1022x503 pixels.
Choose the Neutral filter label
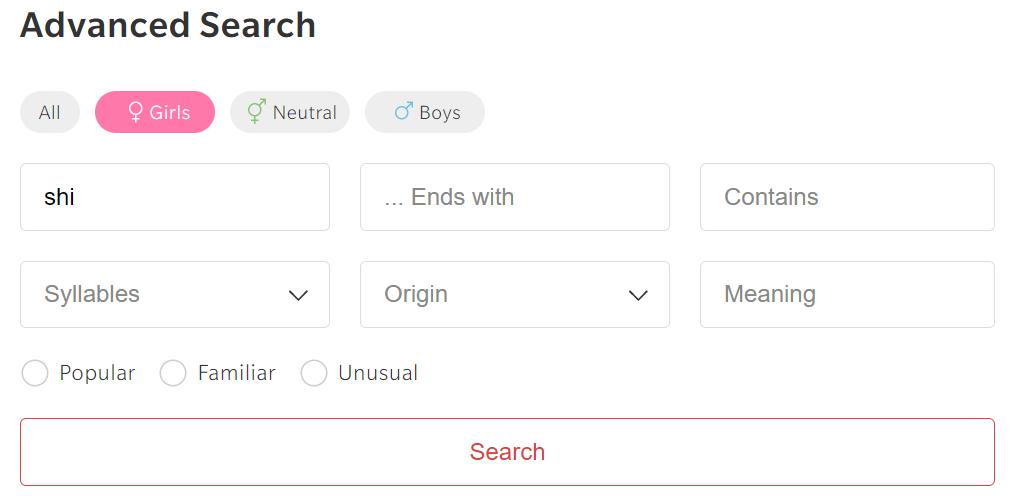[x=305, y=113]
